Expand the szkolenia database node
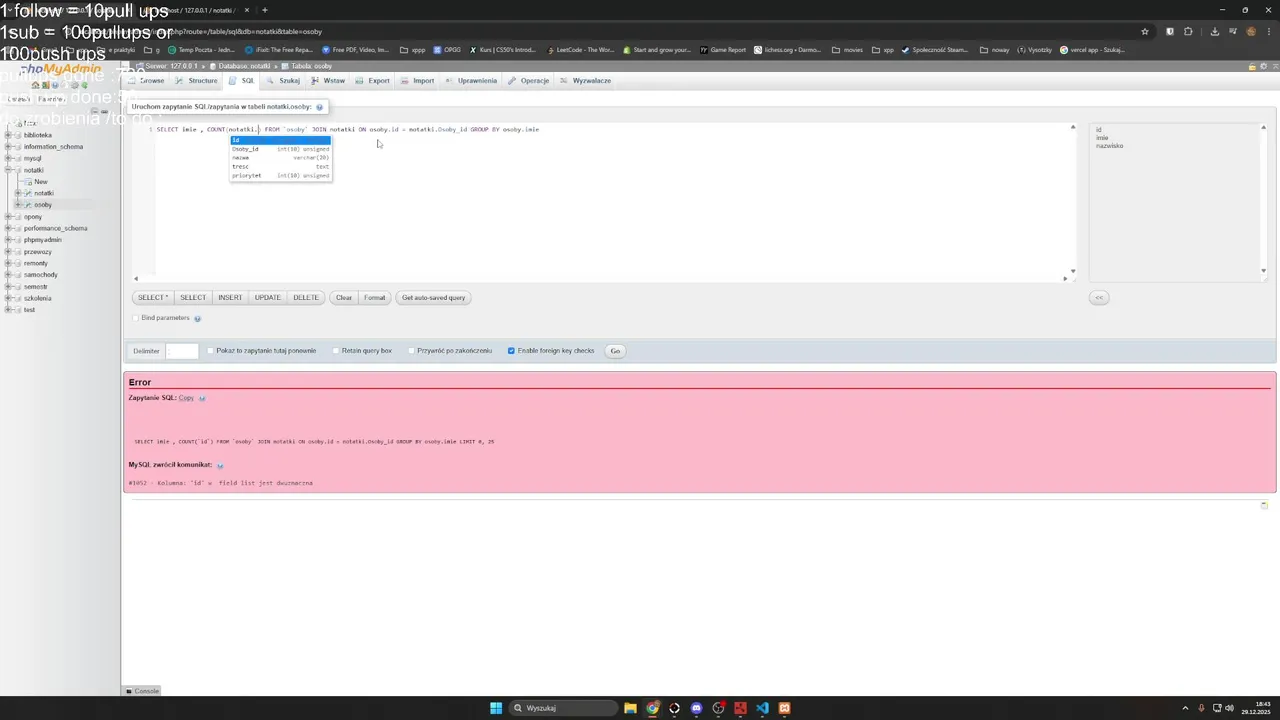1280x720 pixels. click(8, 298)
